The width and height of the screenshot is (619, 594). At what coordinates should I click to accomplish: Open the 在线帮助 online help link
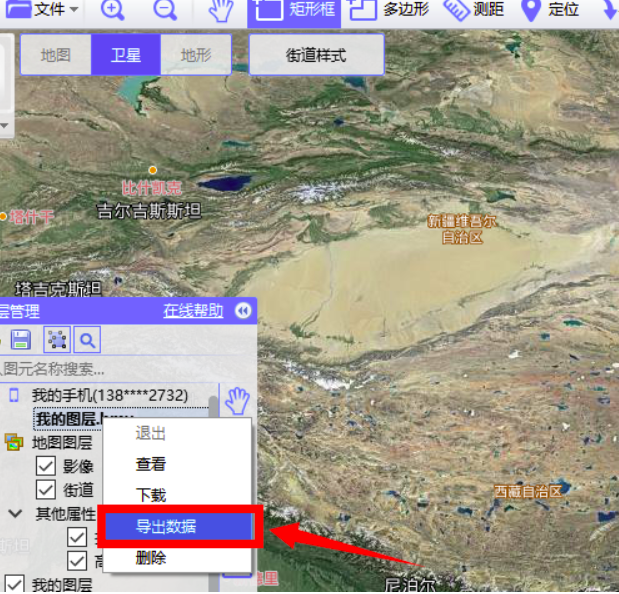click(193, 311)
